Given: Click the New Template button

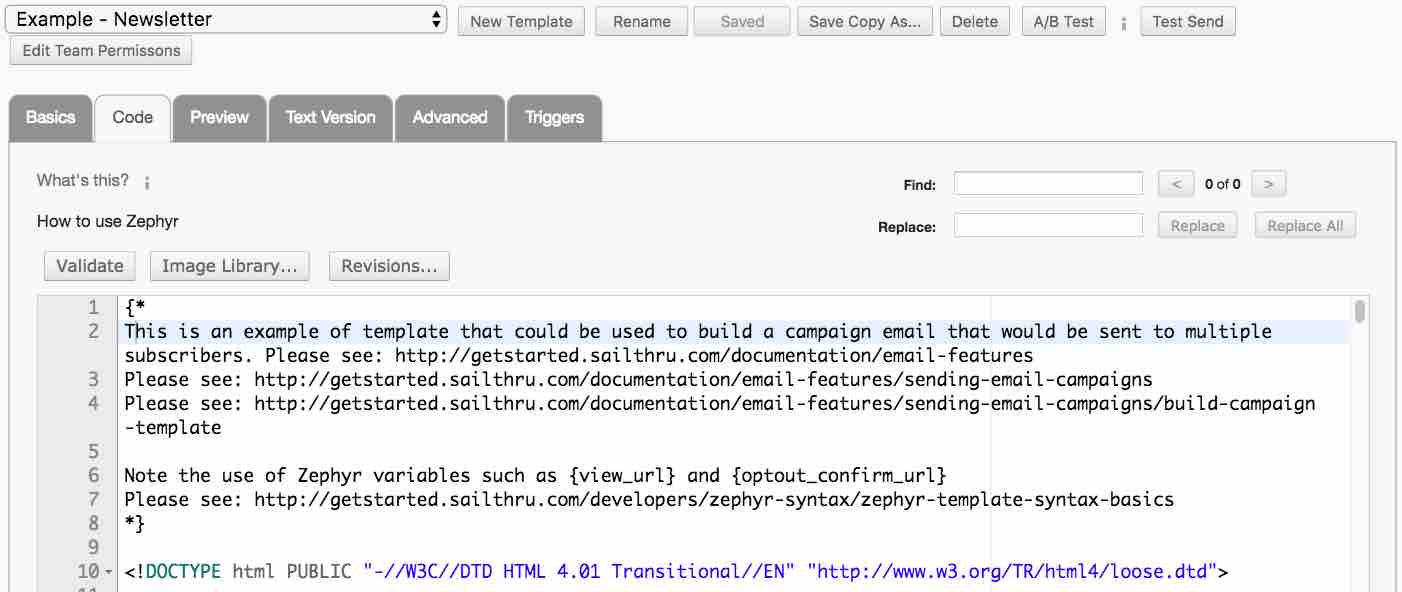Looking at the screenshot, I should (521, 20).
